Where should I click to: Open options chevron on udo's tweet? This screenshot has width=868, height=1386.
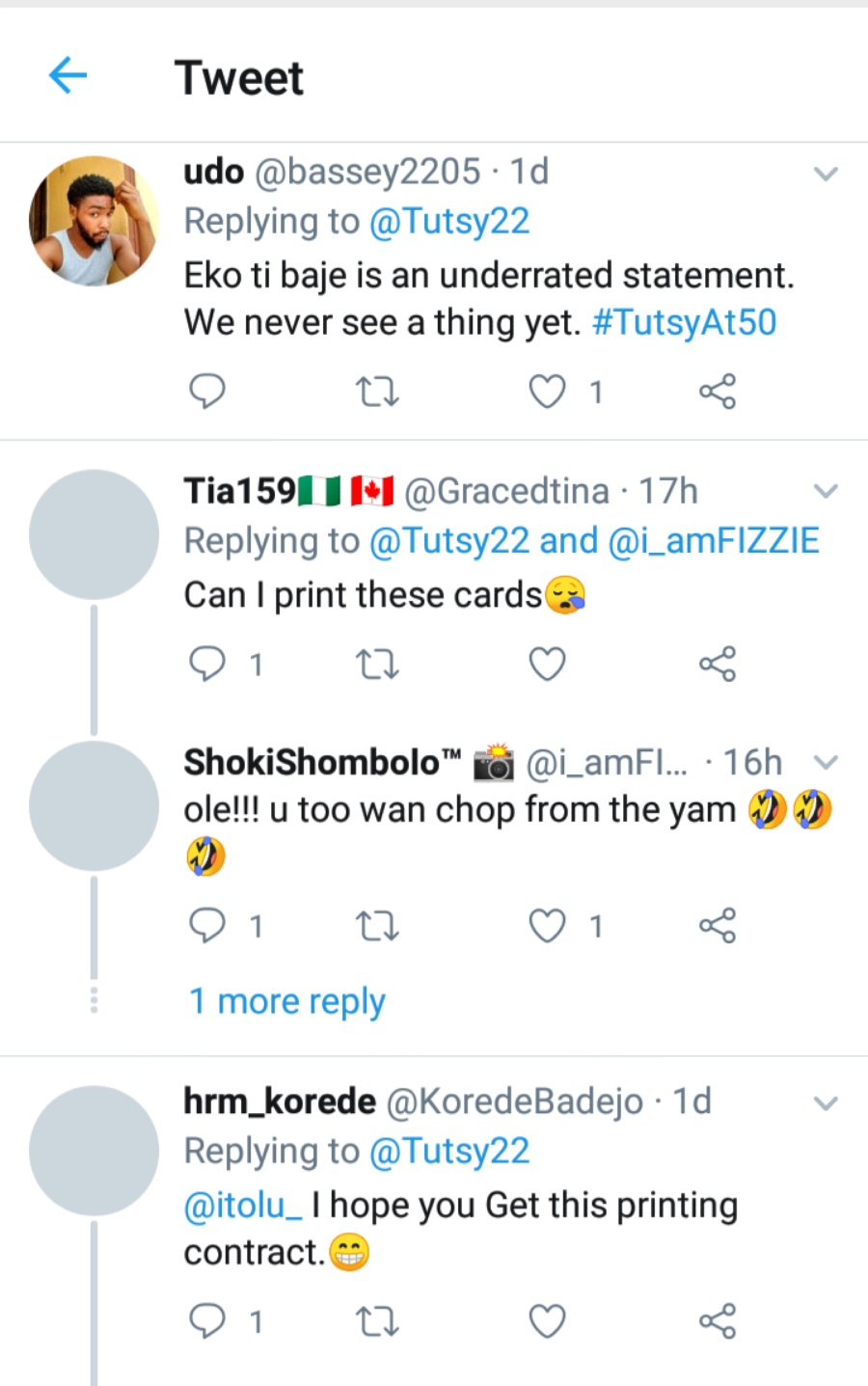tap(826, 175)
